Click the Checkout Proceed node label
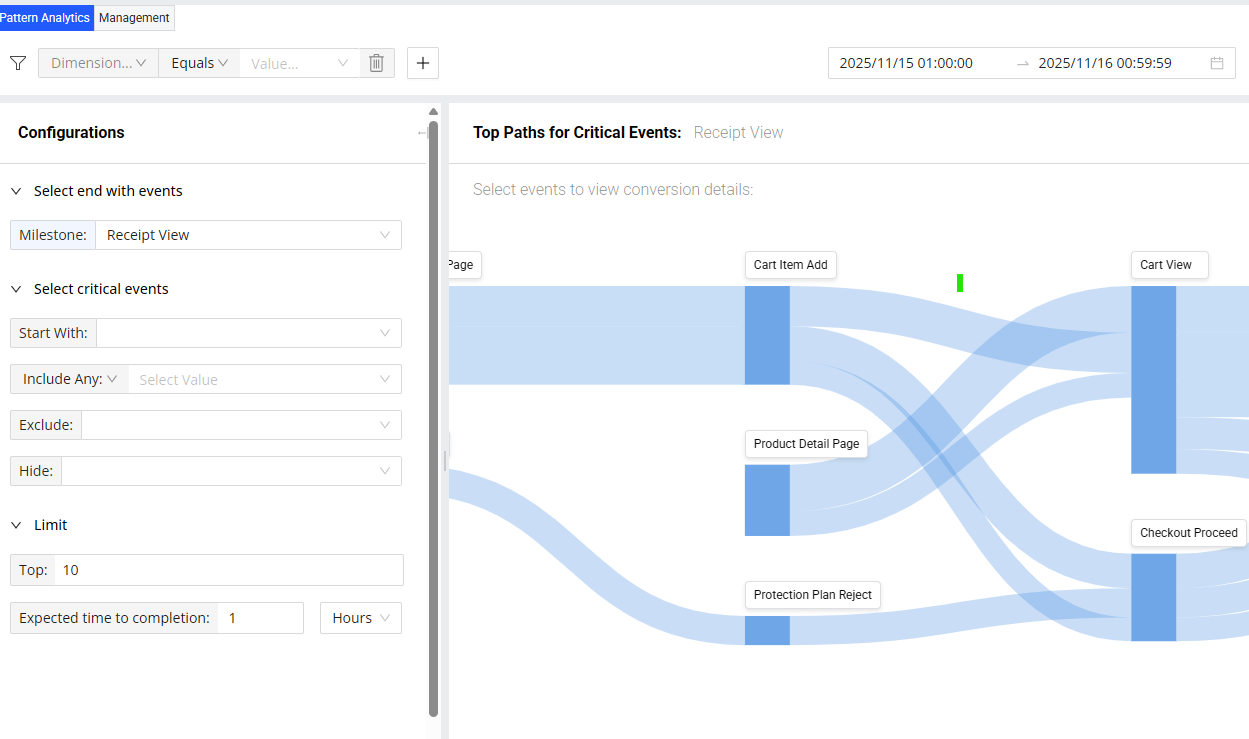Viewport: 1249px width, 739px height. tap(1188, 533)
